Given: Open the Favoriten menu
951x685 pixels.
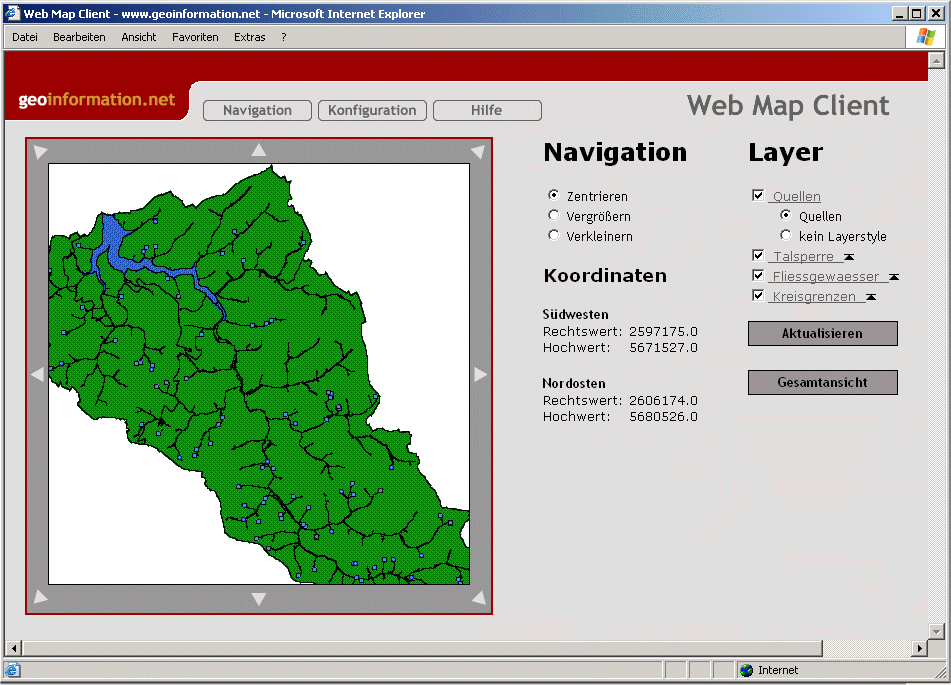Looking at the screenshot, I should tap(195, 37).
